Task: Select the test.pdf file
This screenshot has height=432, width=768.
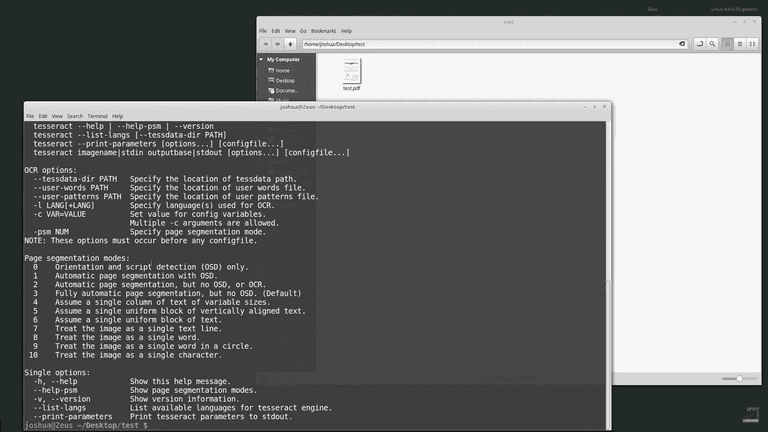Action: (352, 73)
